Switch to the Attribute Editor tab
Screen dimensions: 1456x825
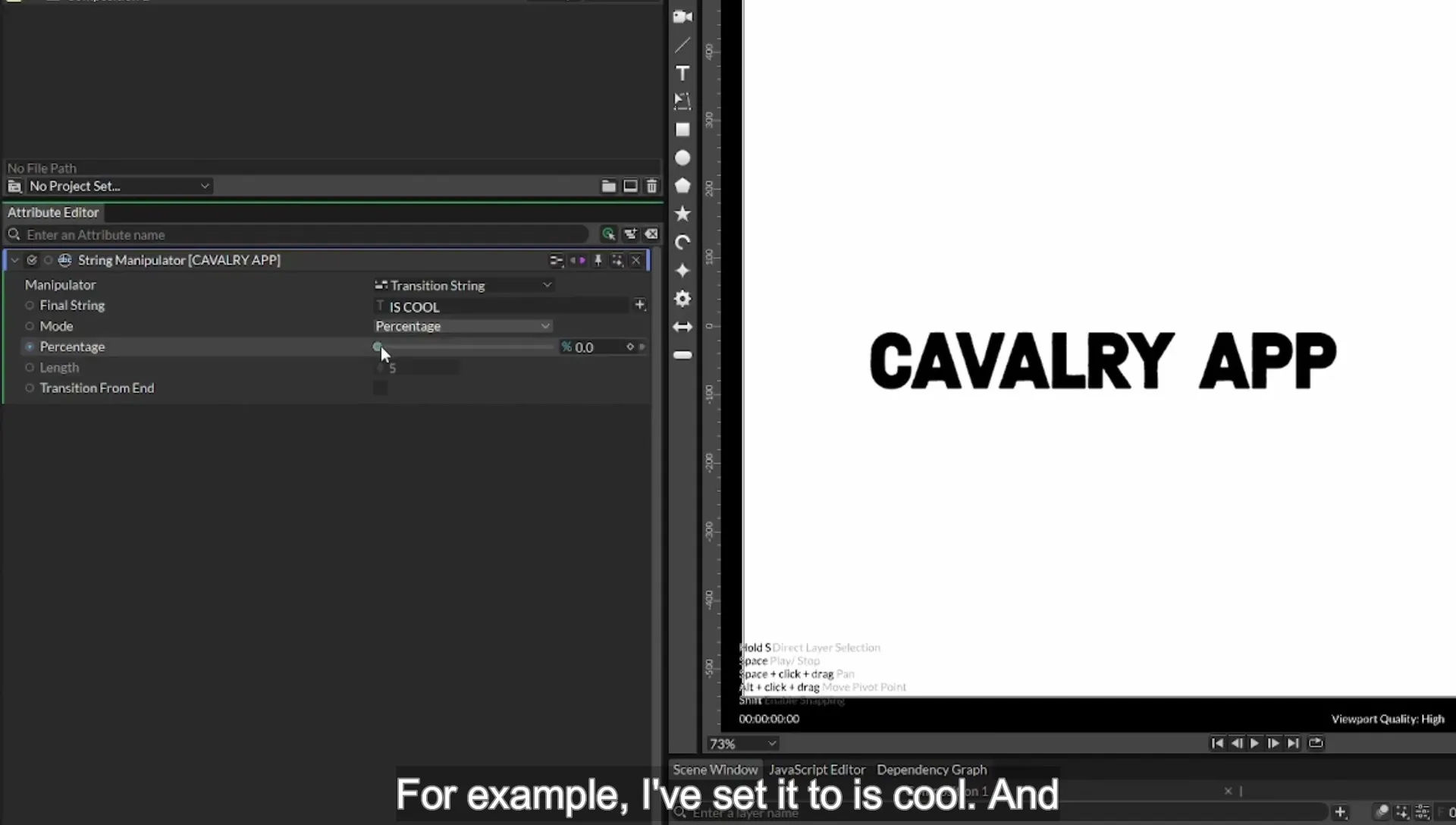[53, 212]
